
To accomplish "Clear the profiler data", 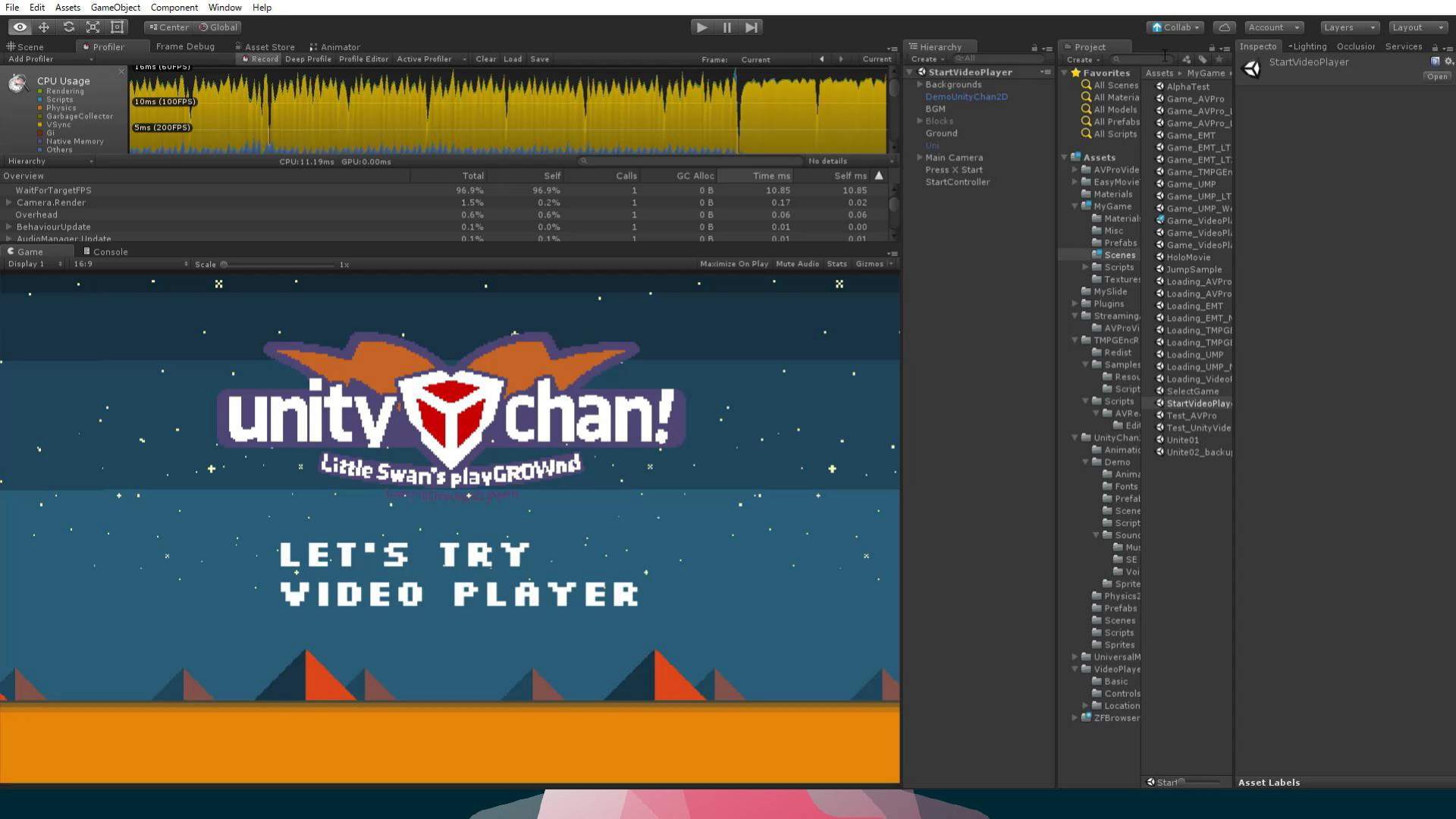I will point(485,59).
